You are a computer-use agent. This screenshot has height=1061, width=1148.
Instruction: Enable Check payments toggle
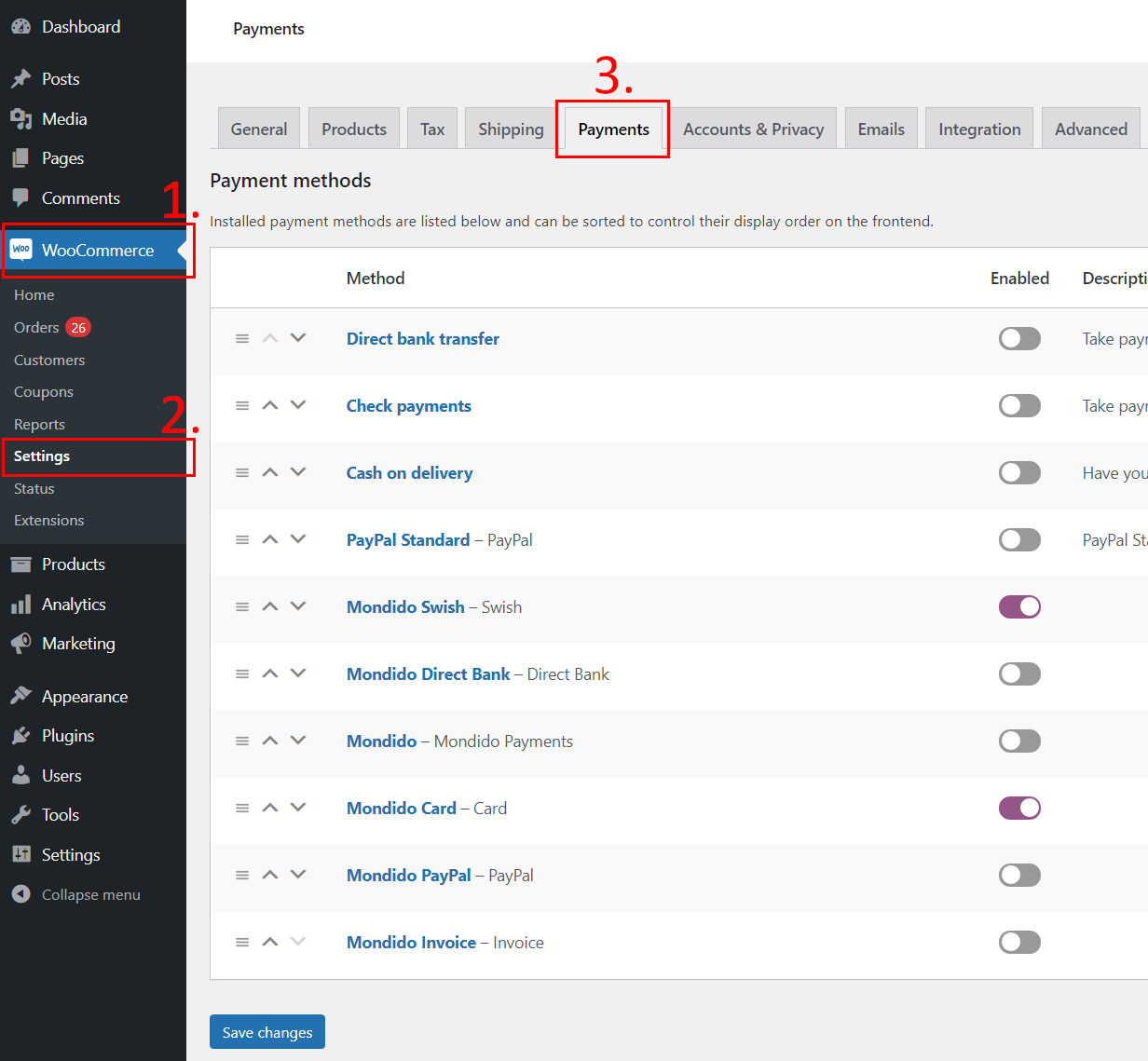tap(1019, 405)
